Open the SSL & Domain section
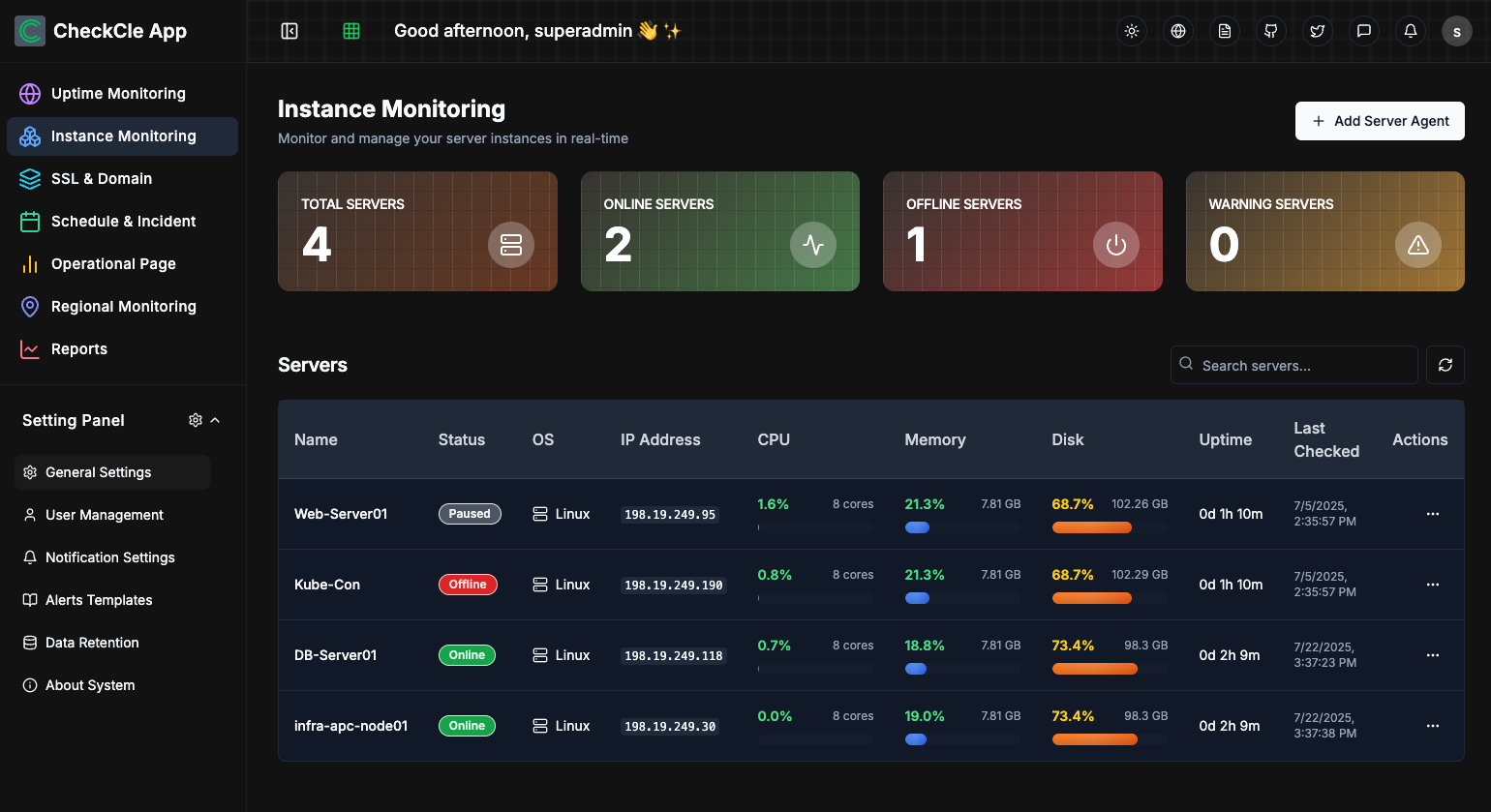This screenshot has width=1491, height=812. coord(102,178)
